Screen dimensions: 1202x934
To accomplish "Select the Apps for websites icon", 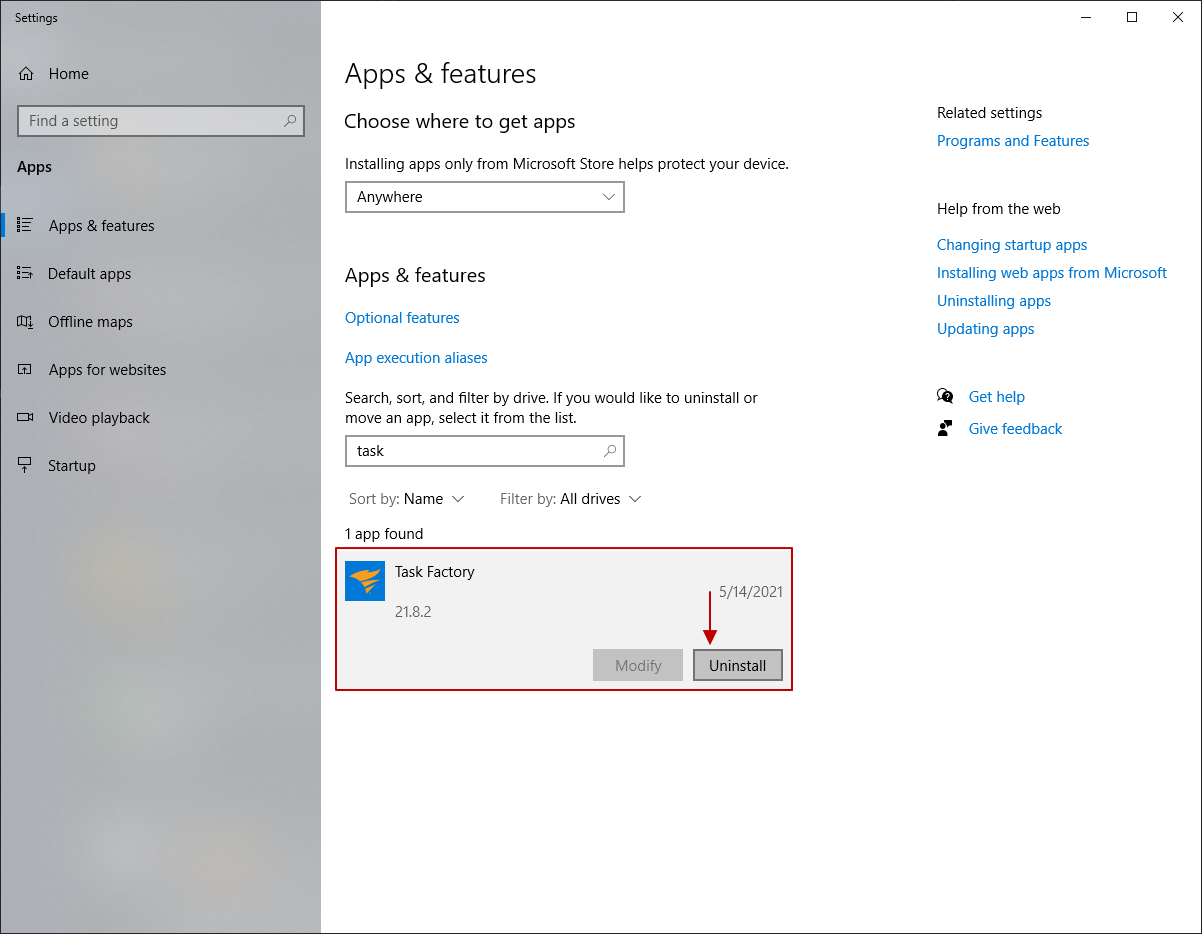I will (x=28, y=369).
